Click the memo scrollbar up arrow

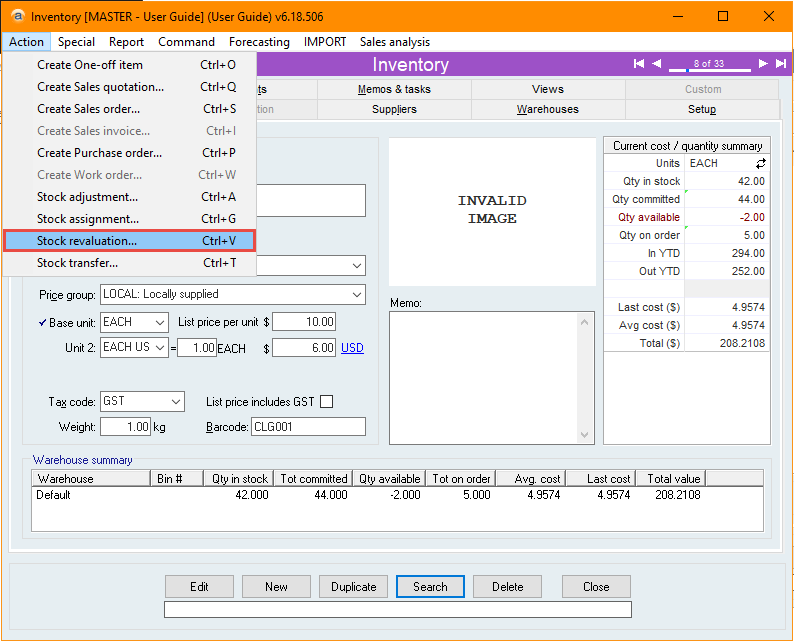tap(584, 322)
